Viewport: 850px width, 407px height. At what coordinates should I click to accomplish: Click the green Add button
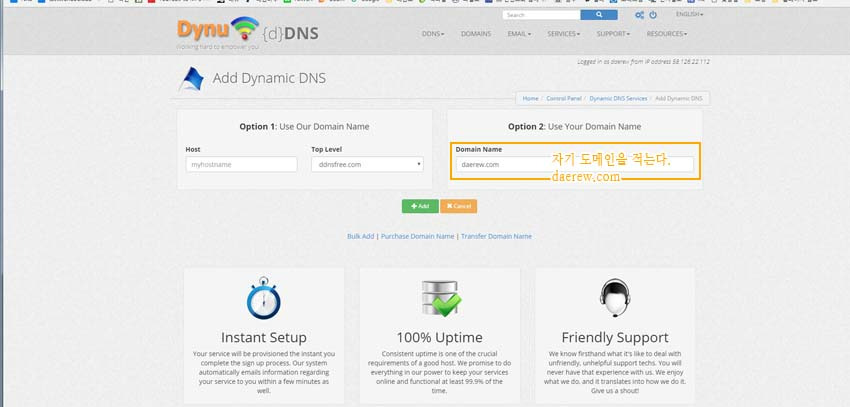420,206
